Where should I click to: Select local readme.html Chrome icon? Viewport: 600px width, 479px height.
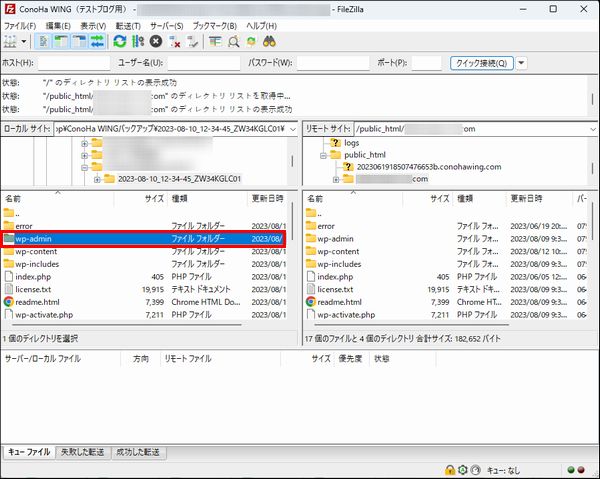click(x=8, y=302)
